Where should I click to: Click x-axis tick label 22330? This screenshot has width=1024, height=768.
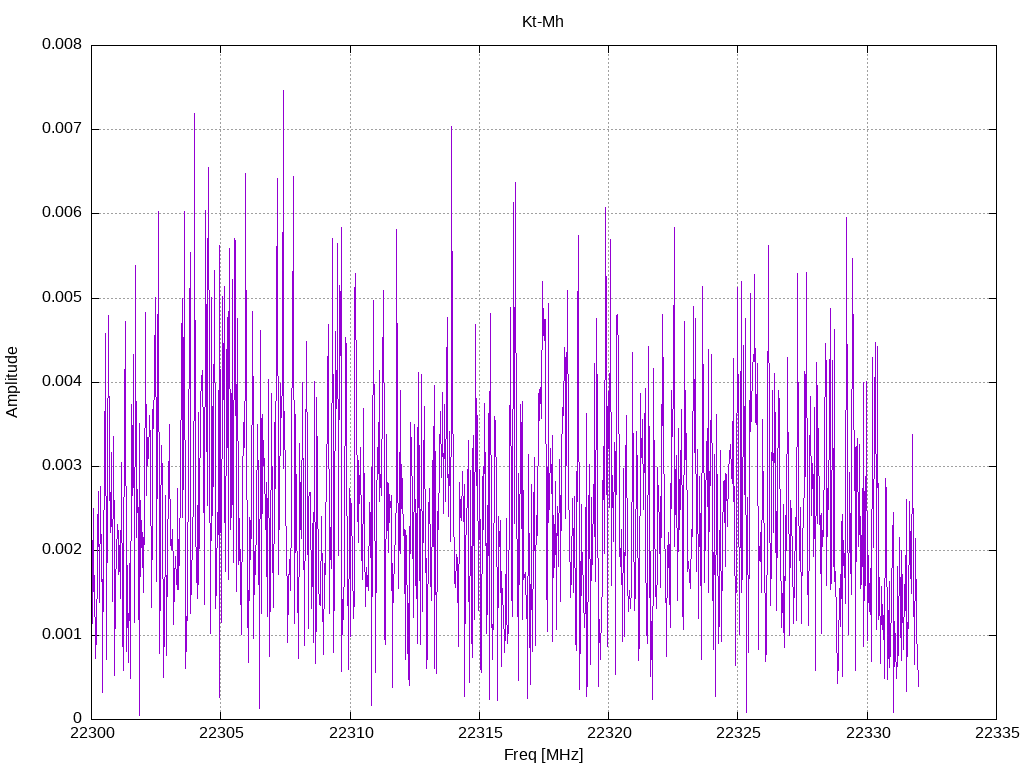click(868, 733)
